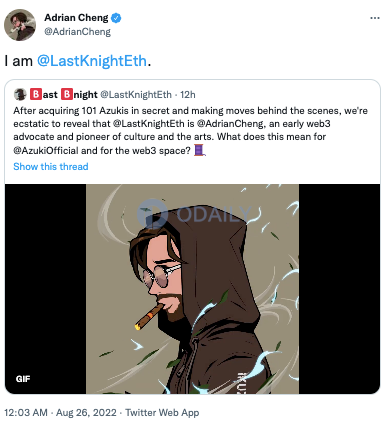Click the Adrian Cheng display name
This screenshot has height=429, width=389.
[76, 18]
